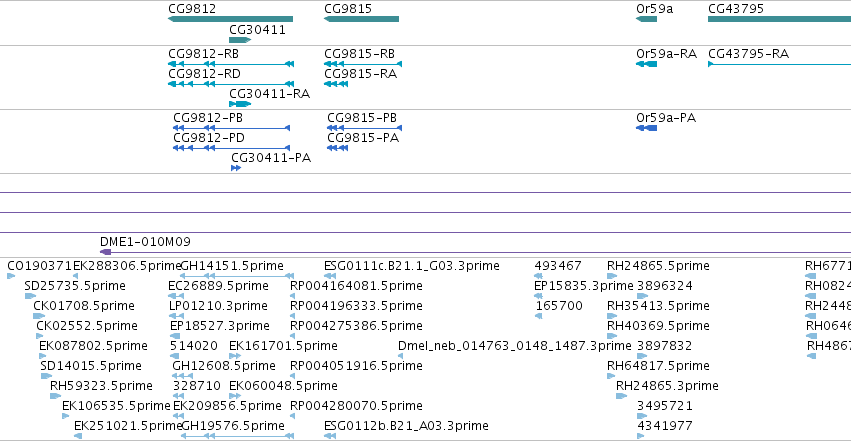This screenshot has width=851, height=441.
Task: Select transcript CG9812-RB
Action: 231,64
